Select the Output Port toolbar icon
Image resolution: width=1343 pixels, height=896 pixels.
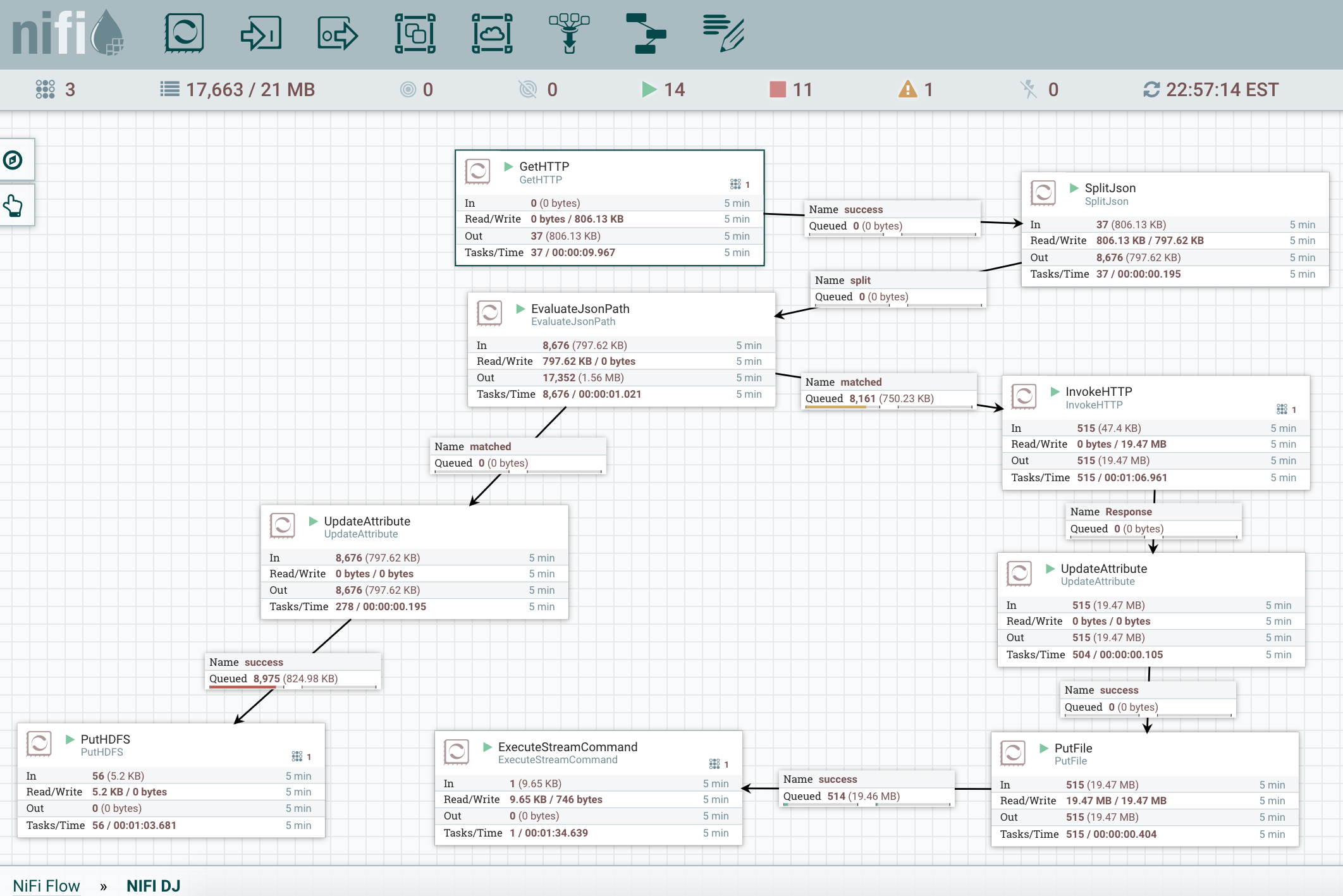tap(338, 33)
